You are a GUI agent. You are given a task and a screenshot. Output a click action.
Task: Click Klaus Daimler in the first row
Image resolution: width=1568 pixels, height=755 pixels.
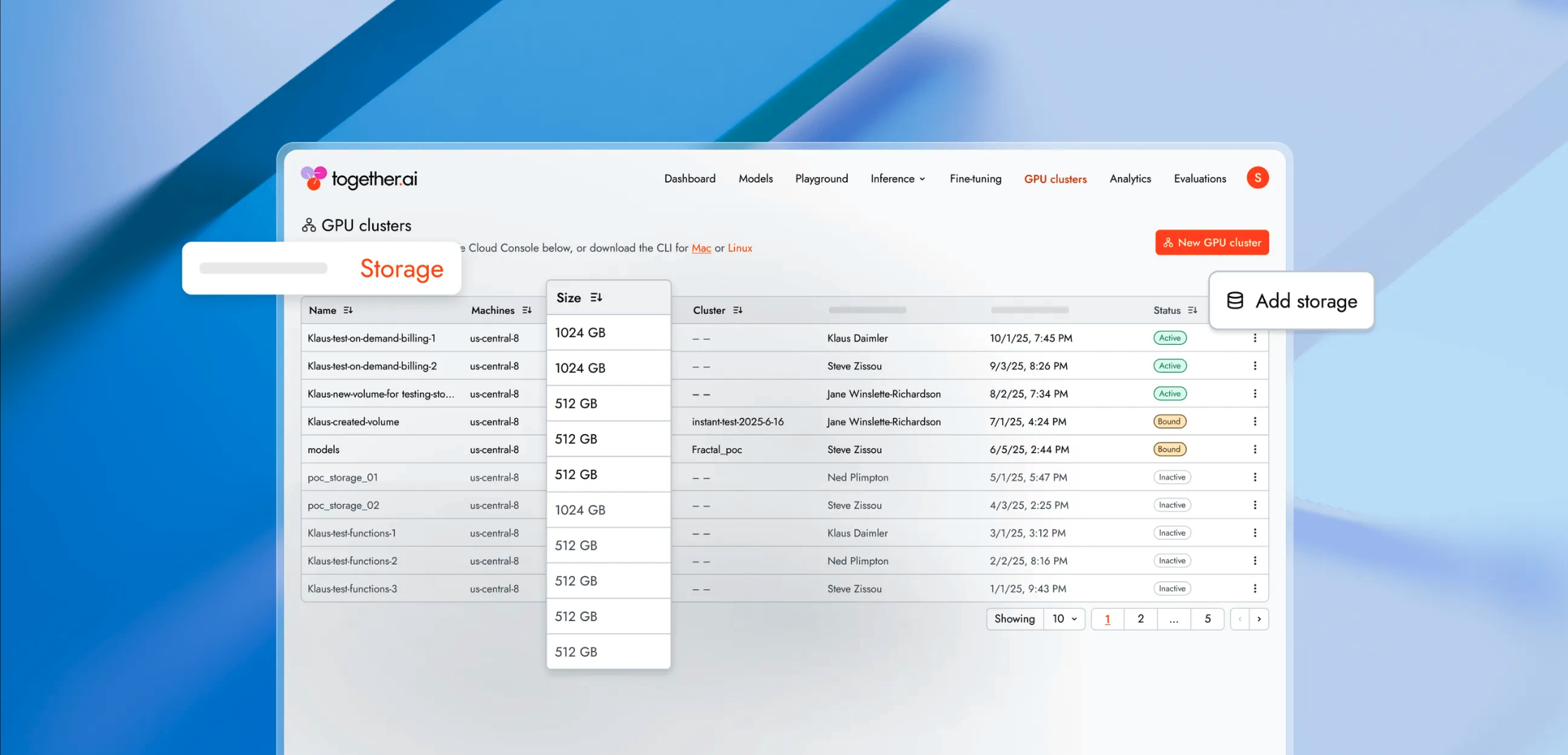point(857,339)
